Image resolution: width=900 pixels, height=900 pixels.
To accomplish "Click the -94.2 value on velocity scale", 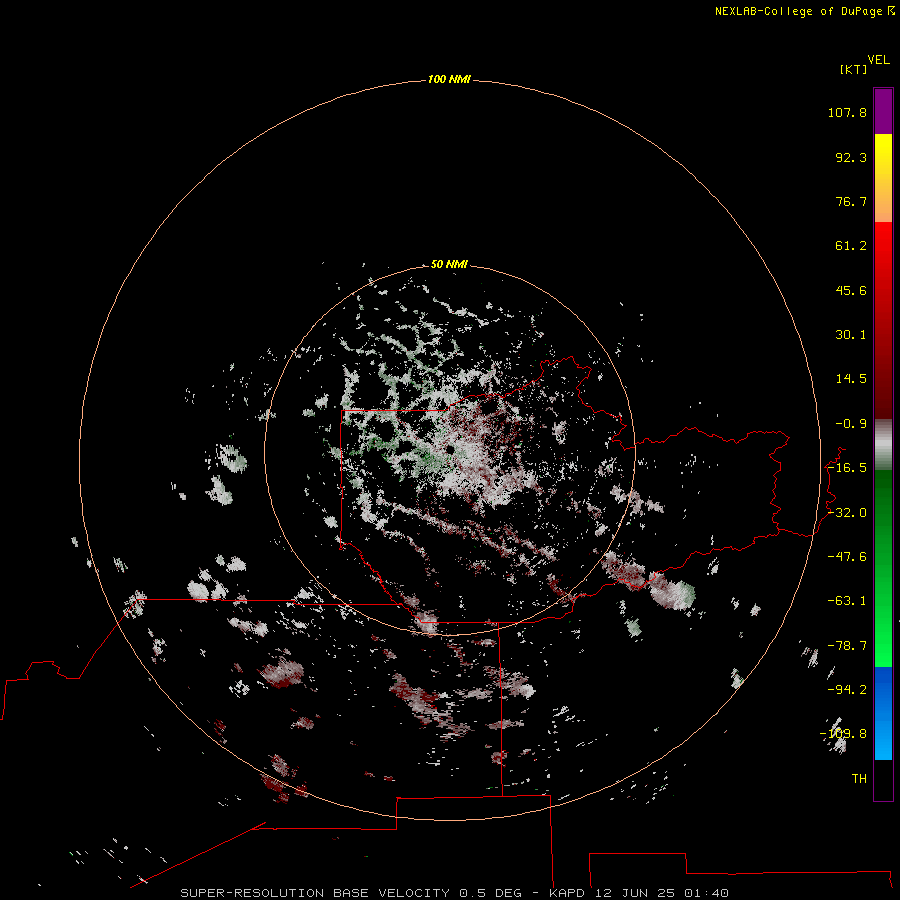I will tap(847, 690).
